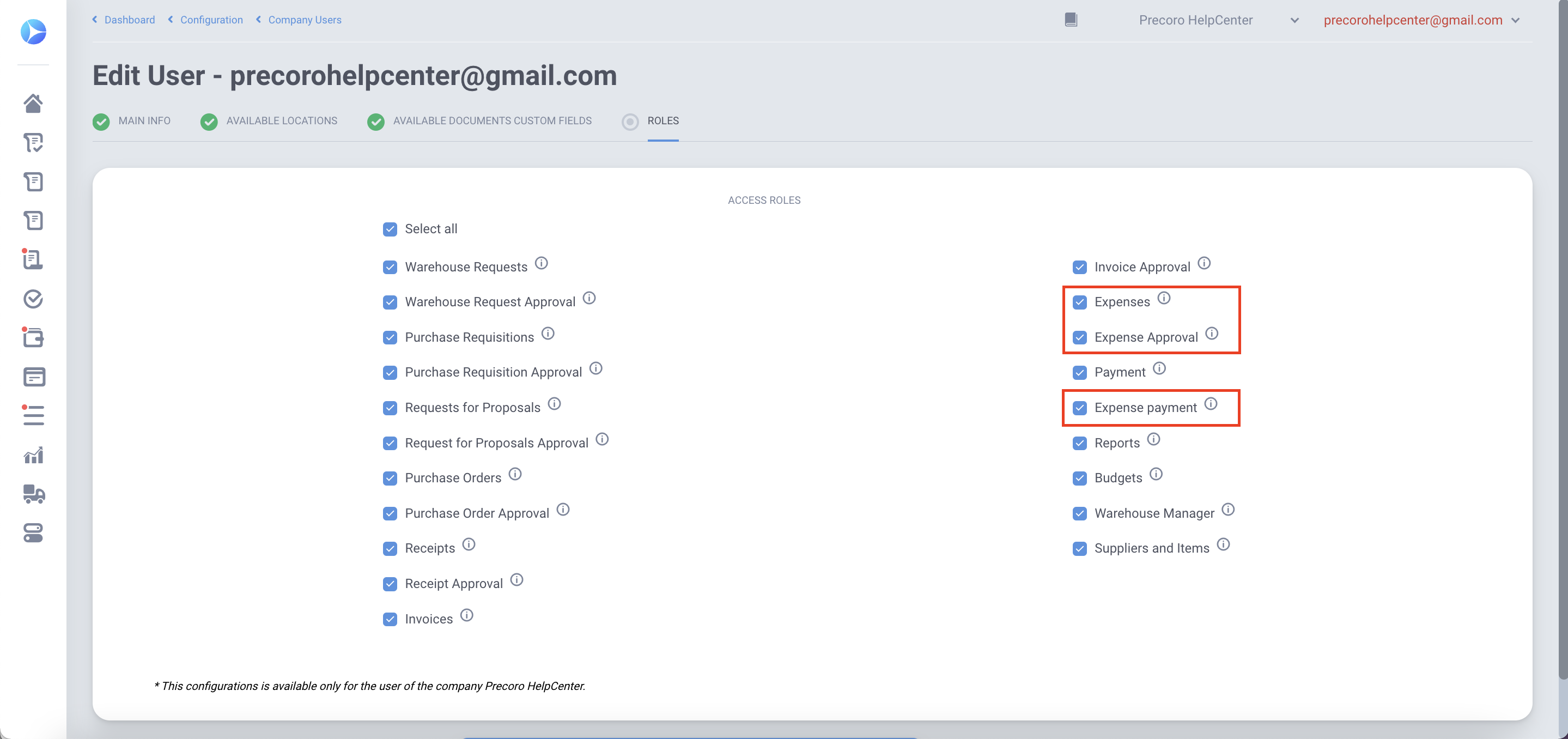This screenshot has height=739, width=1568.
Task: Uncheck the Reports checkbox
Action: pos(1080,443)
